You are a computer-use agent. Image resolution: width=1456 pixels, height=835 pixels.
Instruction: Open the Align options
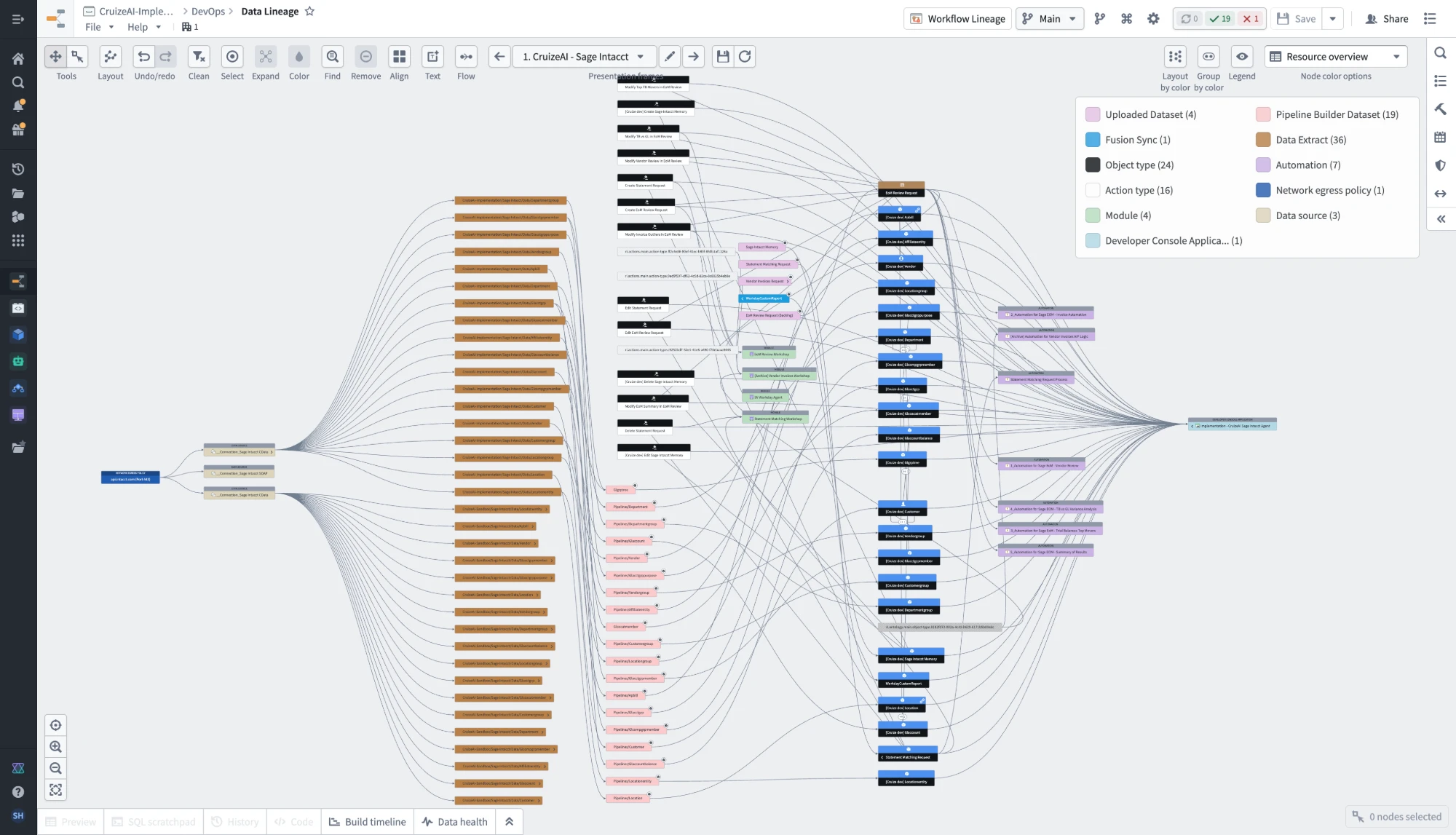(399, 57)
